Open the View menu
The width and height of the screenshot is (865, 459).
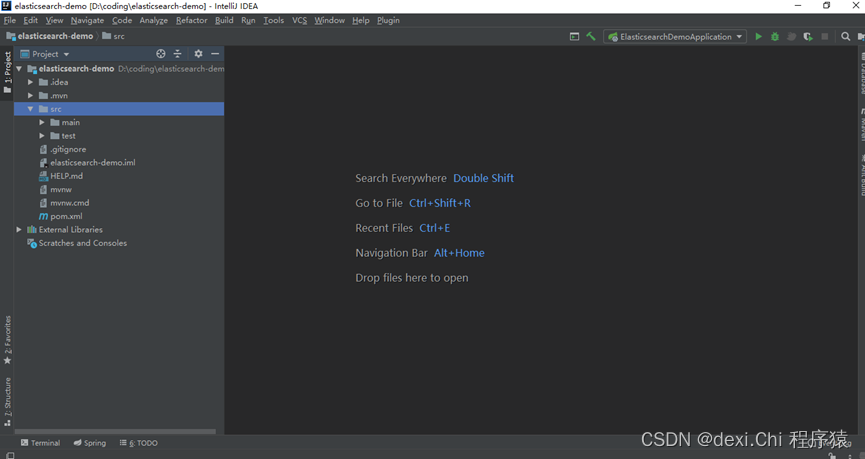pyautogui.click(x=54, y=20)
